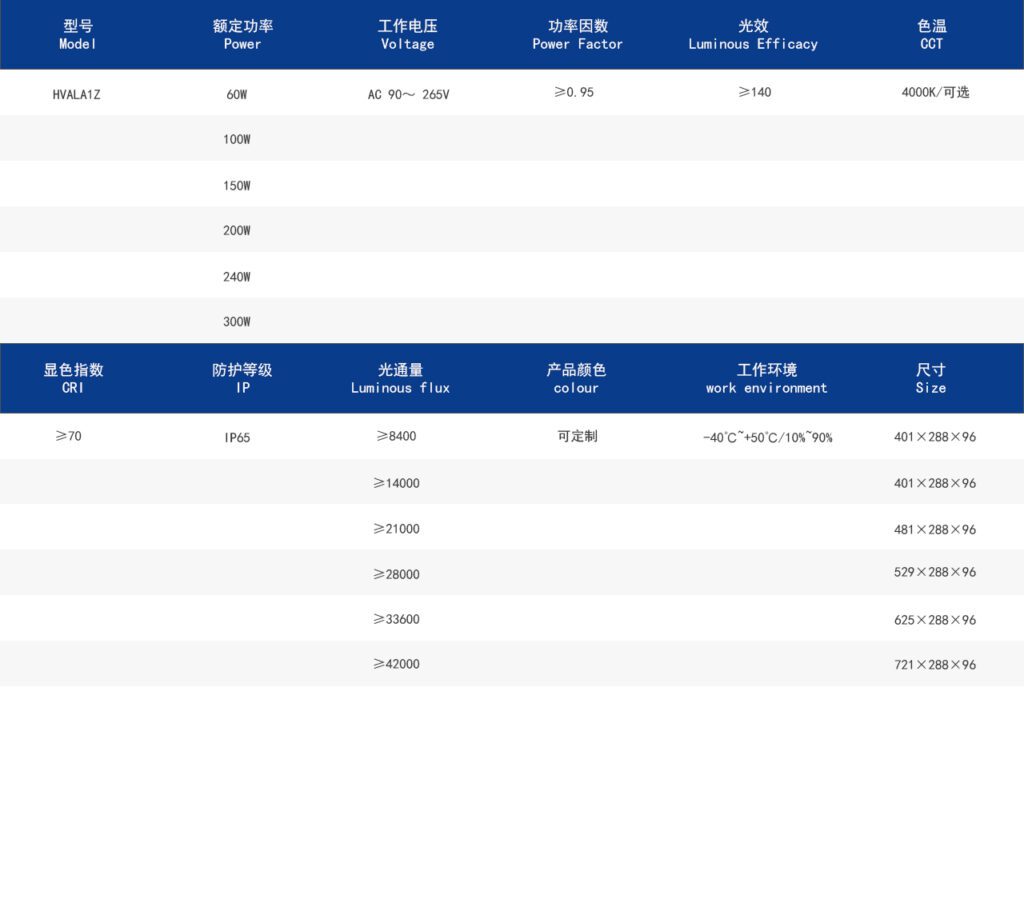Select the HVALA1Z model cell
Image resolution: width=1024 pixels, height=907 pixels.
click(76, 95)
